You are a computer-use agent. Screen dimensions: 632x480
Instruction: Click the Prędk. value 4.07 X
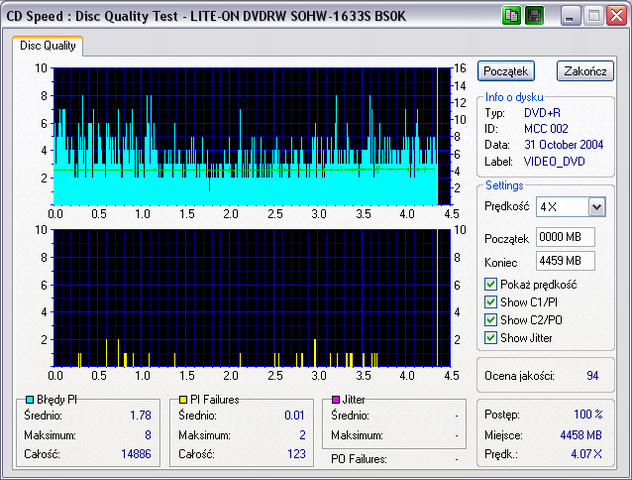point(586,454)
